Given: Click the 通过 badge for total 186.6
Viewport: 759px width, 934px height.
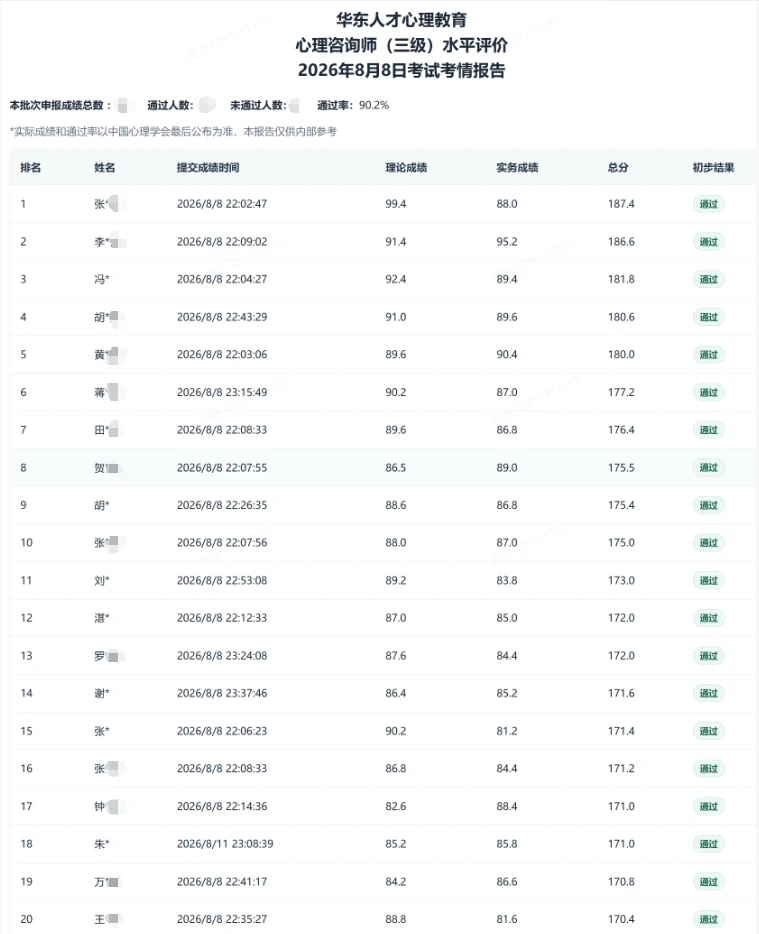Looking at the screenshot, I should 708,242.
